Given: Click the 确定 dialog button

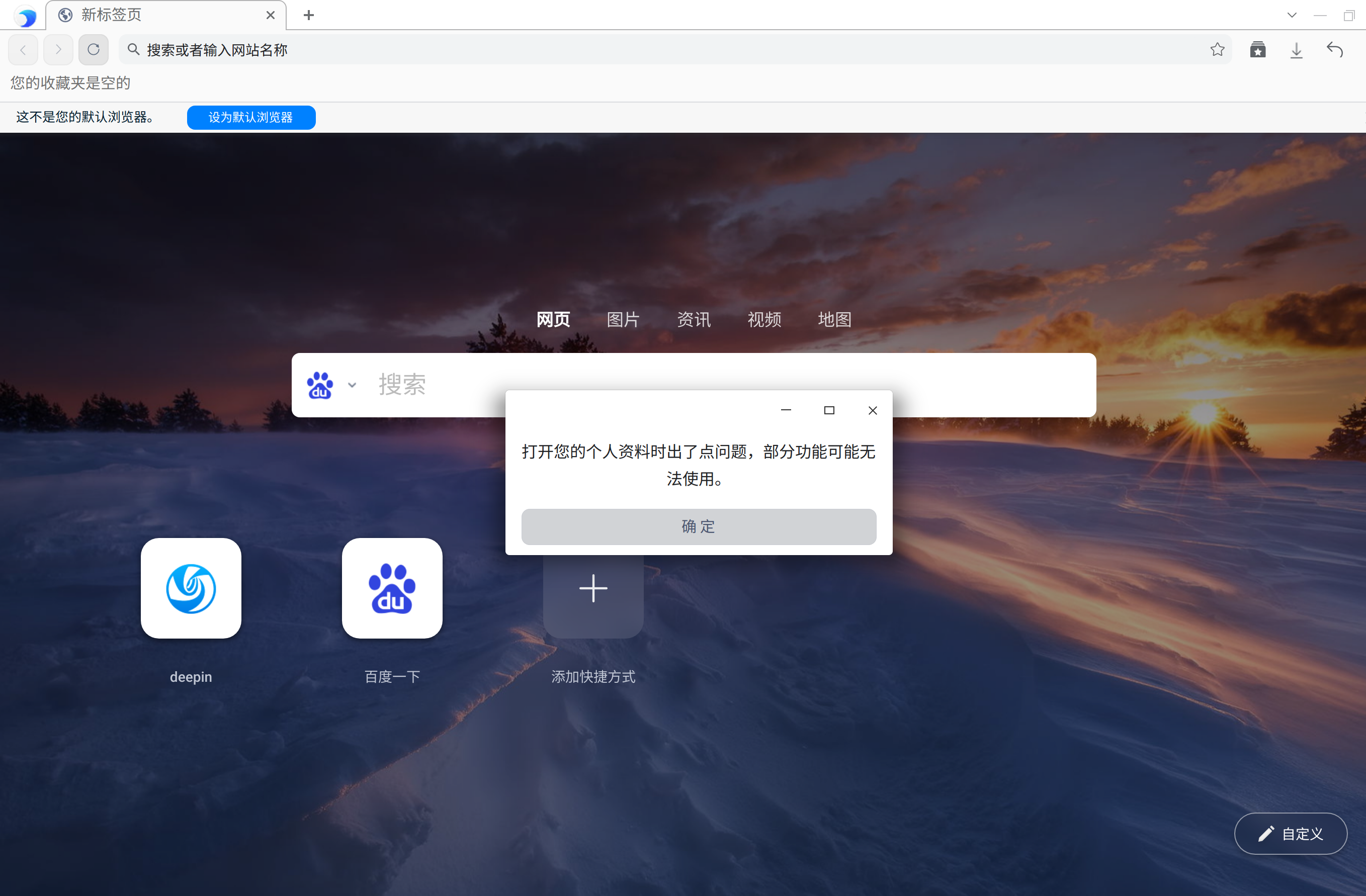Looking at the screenshot, I should pos(699,526).
